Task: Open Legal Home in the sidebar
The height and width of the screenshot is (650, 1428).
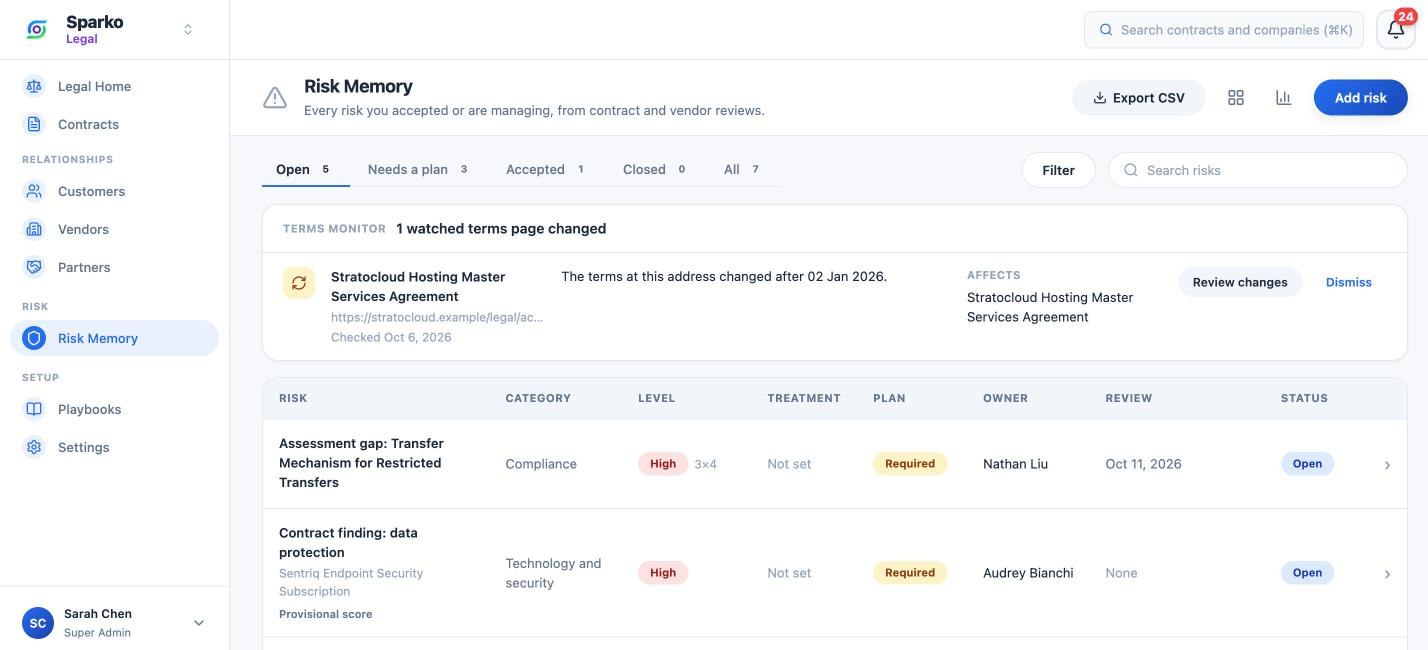Action: click(x=114, y=86)
